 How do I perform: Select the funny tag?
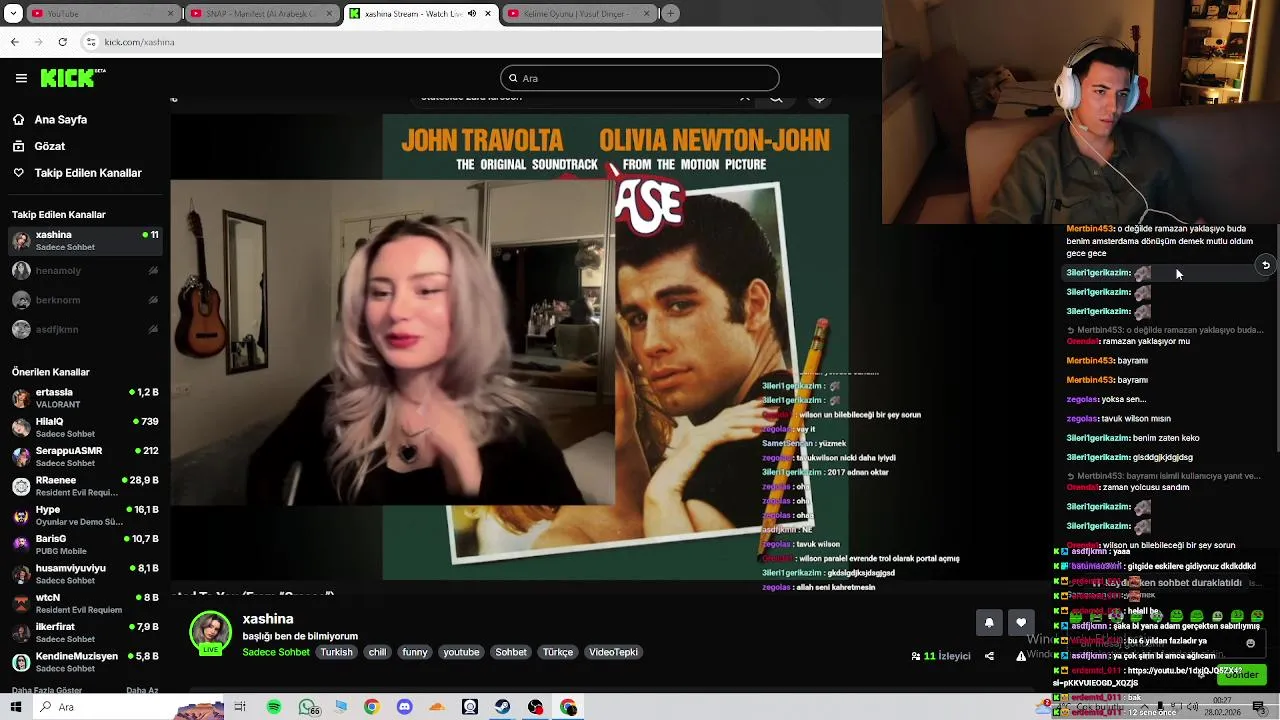(x=415, y=652)
